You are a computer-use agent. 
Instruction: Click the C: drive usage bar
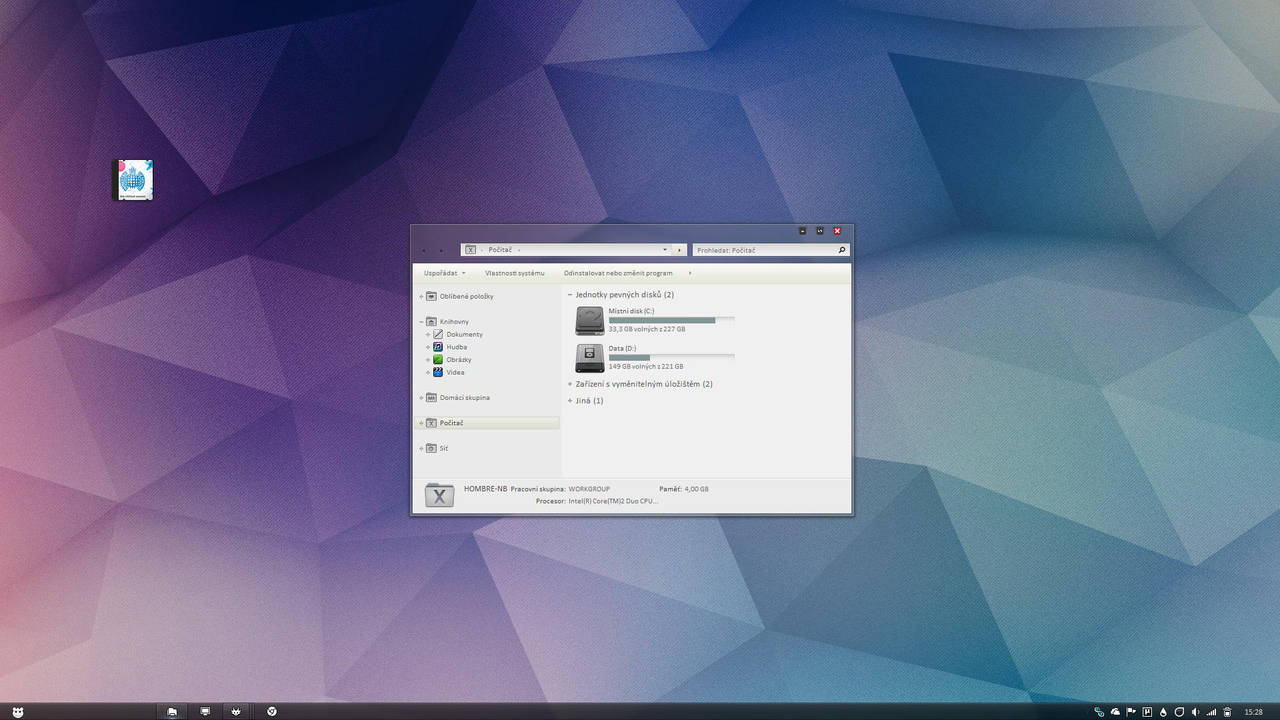[672, 320]
